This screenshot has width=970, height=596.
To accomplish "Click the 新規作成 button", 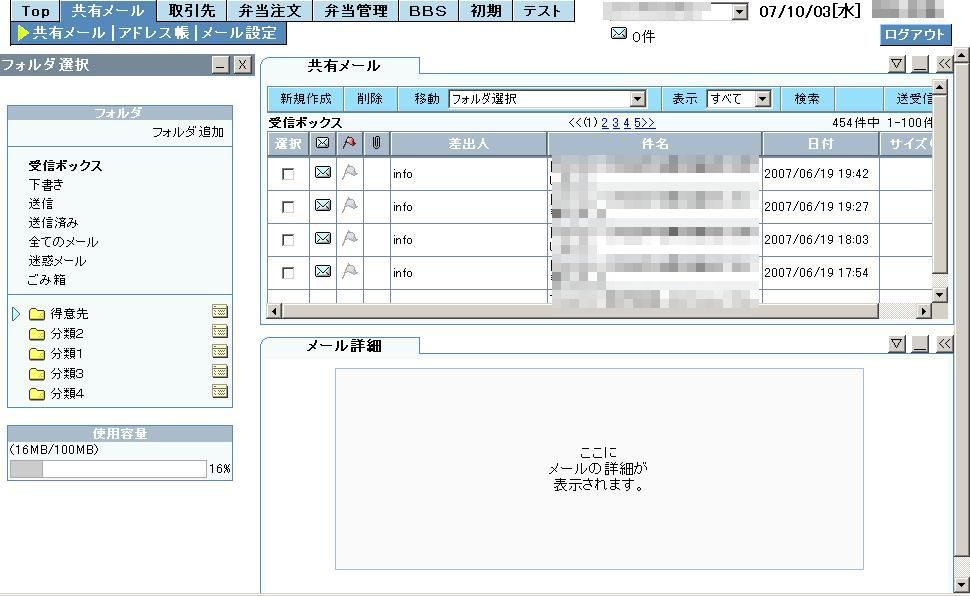I will 306,98.
